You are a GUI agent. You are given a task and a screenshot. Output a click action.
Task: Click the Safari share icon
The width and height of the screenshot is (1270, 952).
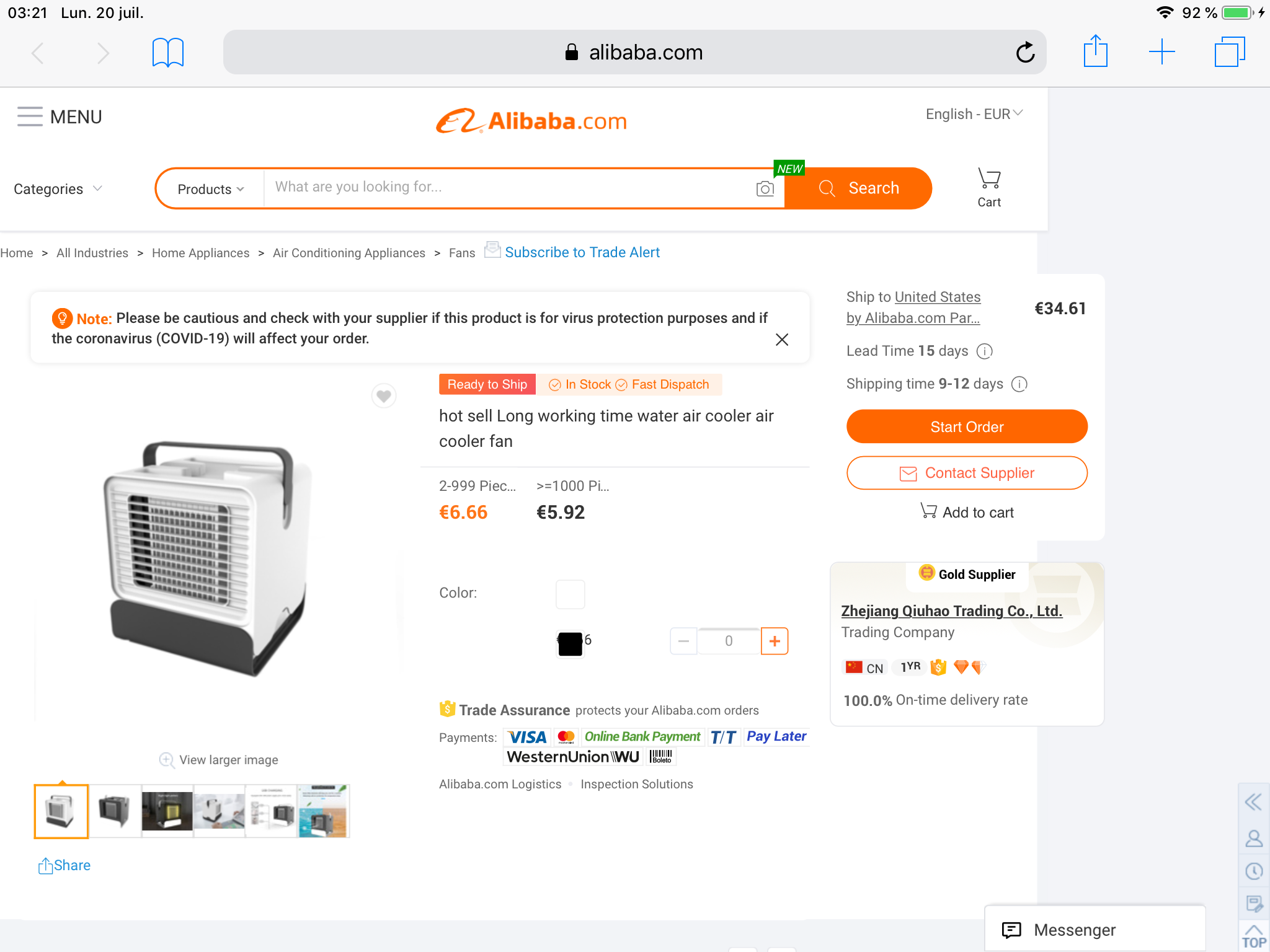(1095, 52)
